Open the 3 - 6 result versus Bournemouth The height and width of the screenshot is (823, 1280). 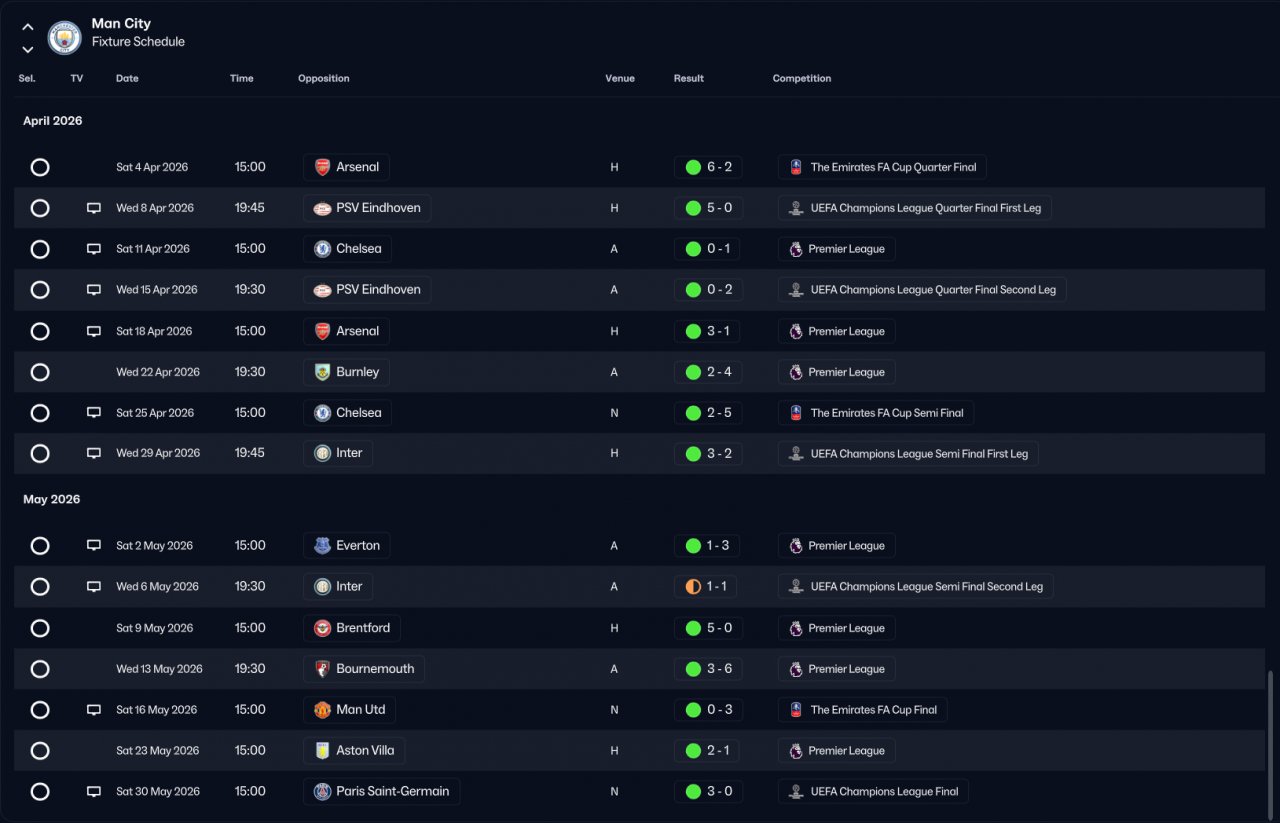click(x=708, y=669)
